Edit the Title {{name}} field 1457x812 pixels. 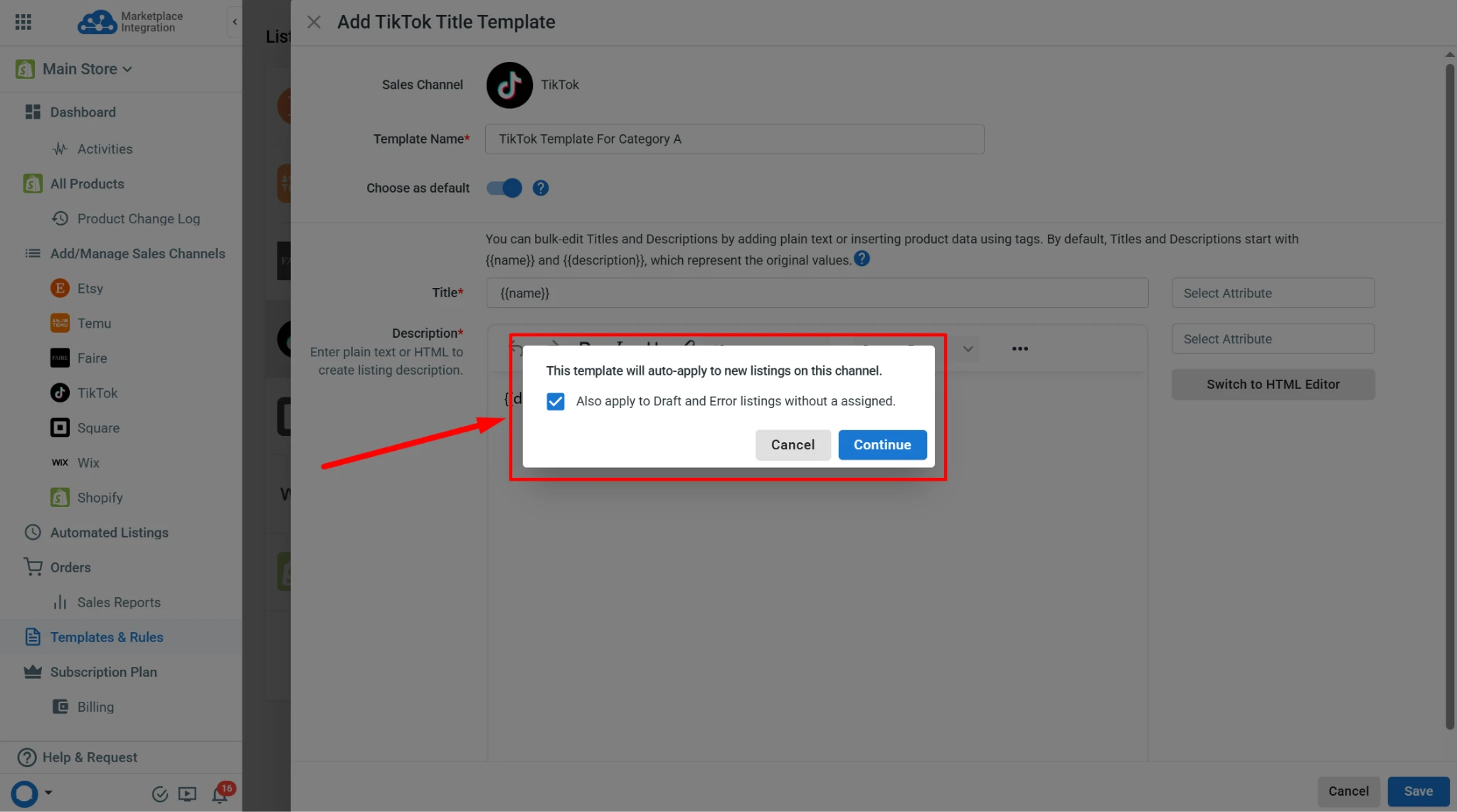click(x=817, y=293)
